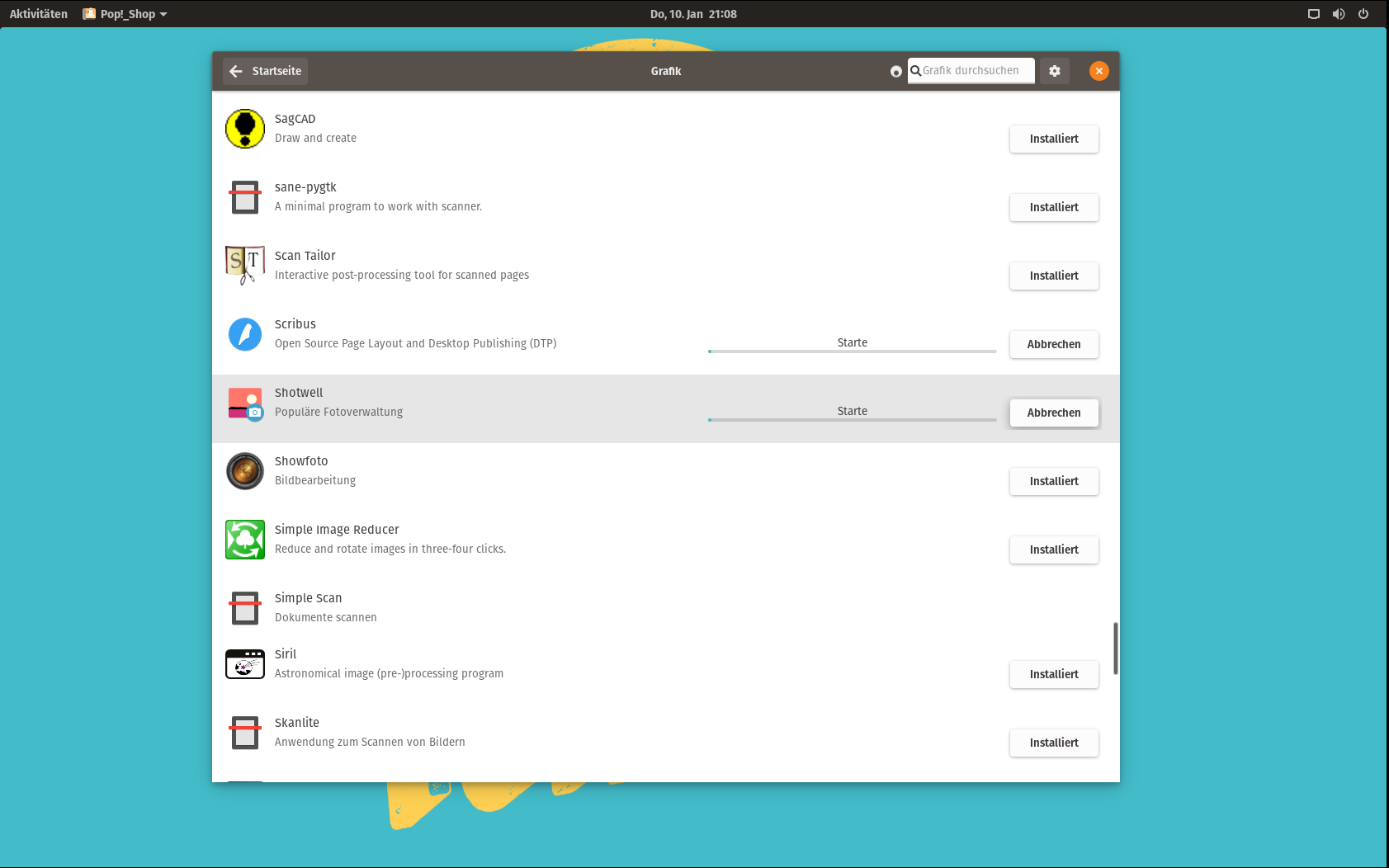Cancel Scribus installation with Abbrechen
Viewport: 1389px width, 868px height.
point(1054,344)
